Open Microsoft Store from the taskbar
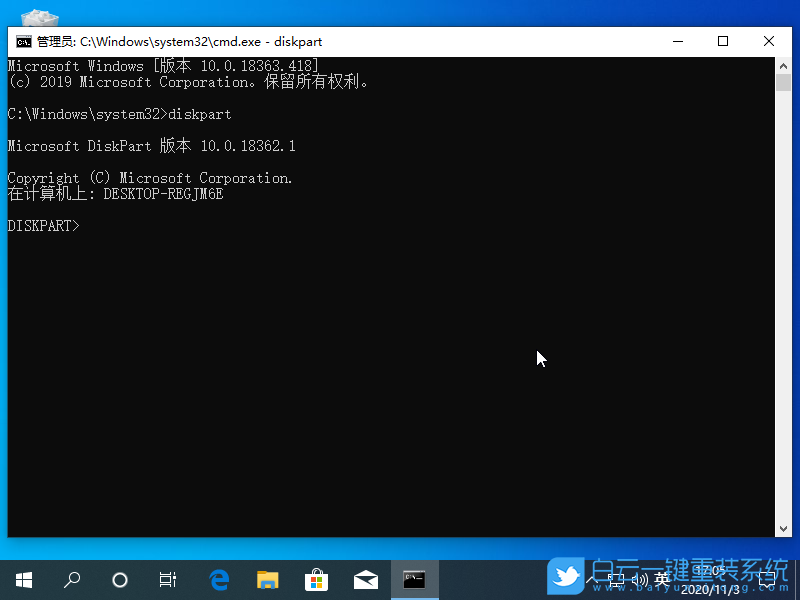The image size is (800, 600). 316,579
